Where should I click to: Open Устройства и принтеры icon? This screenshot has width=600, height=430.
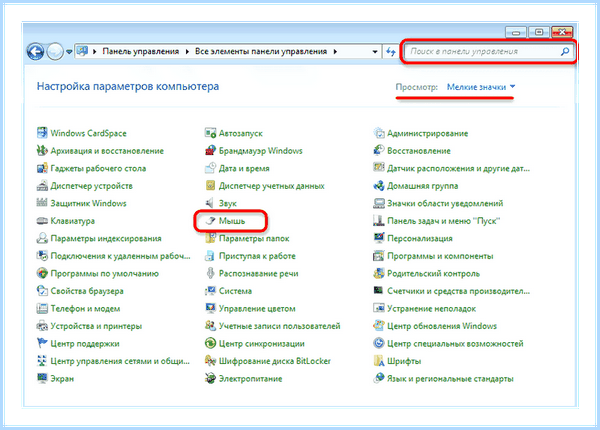42,326
